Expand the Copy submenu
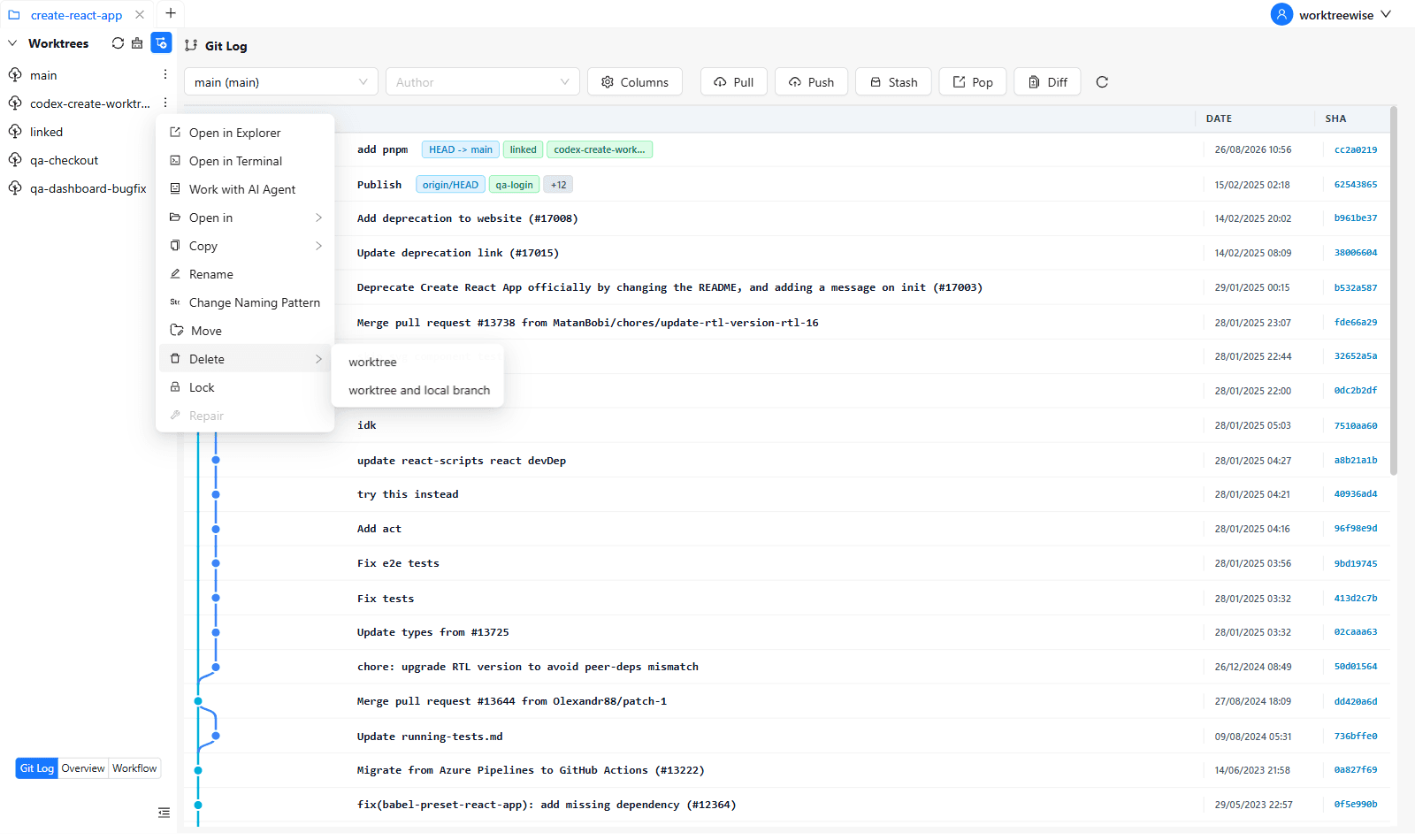This screenshot has width=1415, height=840. click(x=245, y=246)
